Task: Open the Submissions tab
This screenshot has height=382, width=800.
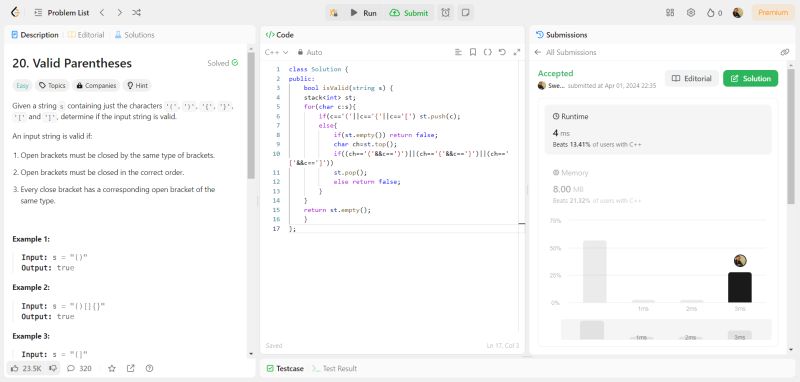Action: (561, 35)
